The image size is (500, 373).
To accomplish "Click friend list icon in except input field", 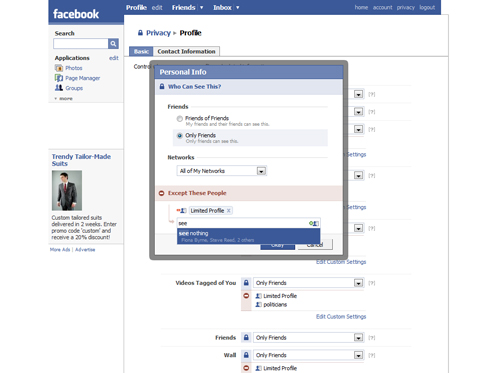I will point(314,223).
